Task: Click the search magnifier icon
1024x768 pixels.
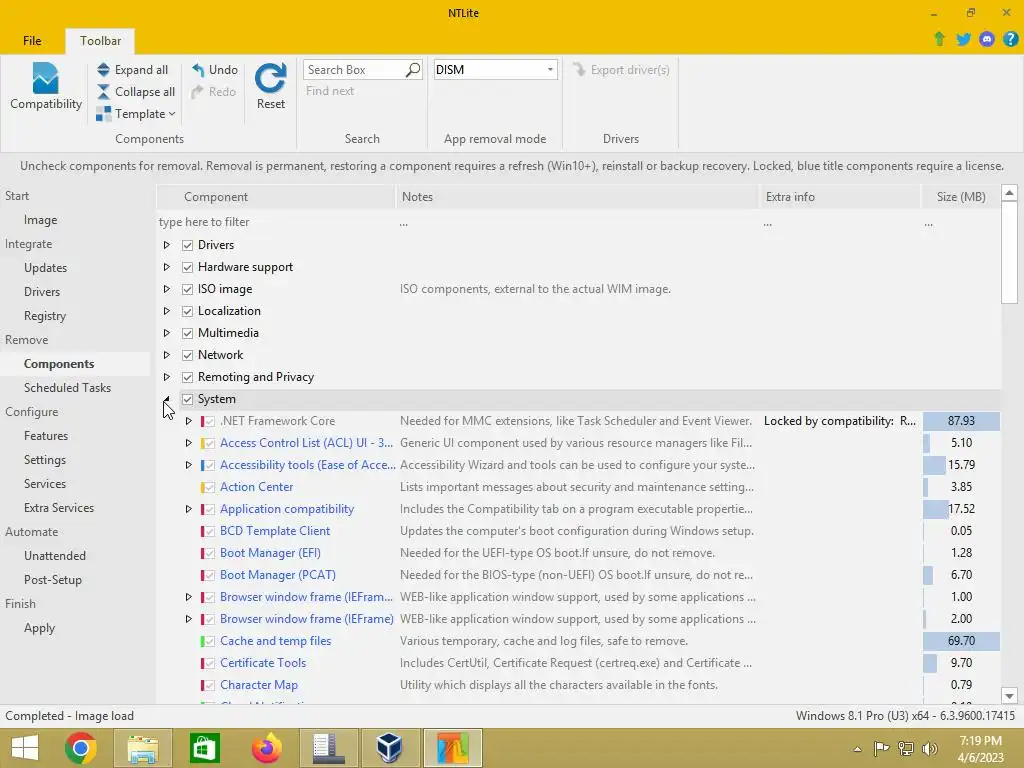Action: (412, 70)
